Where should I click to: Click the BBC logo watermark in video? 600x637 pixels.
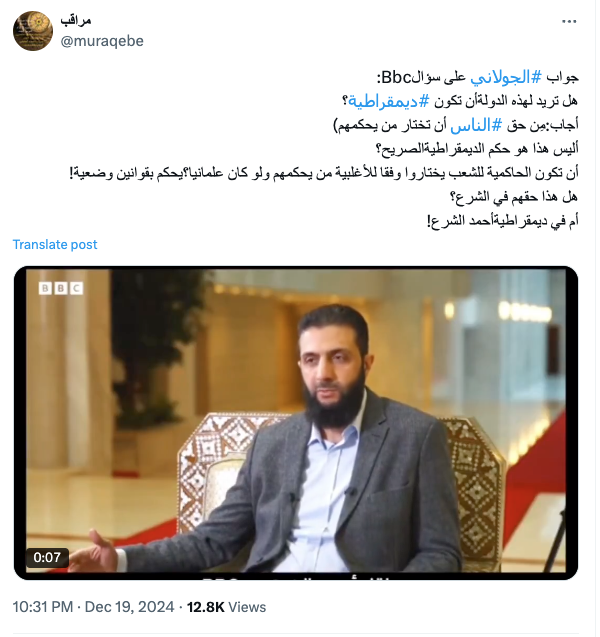point(61,288)
